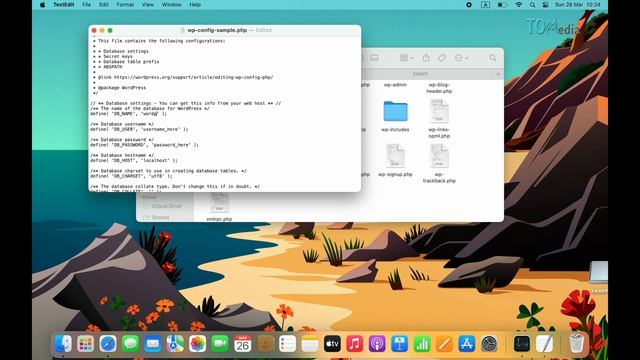The width and height of the screenshot is (640, 360).
Task: Open Maps from the Dock
Action: (x=175, y=344)
